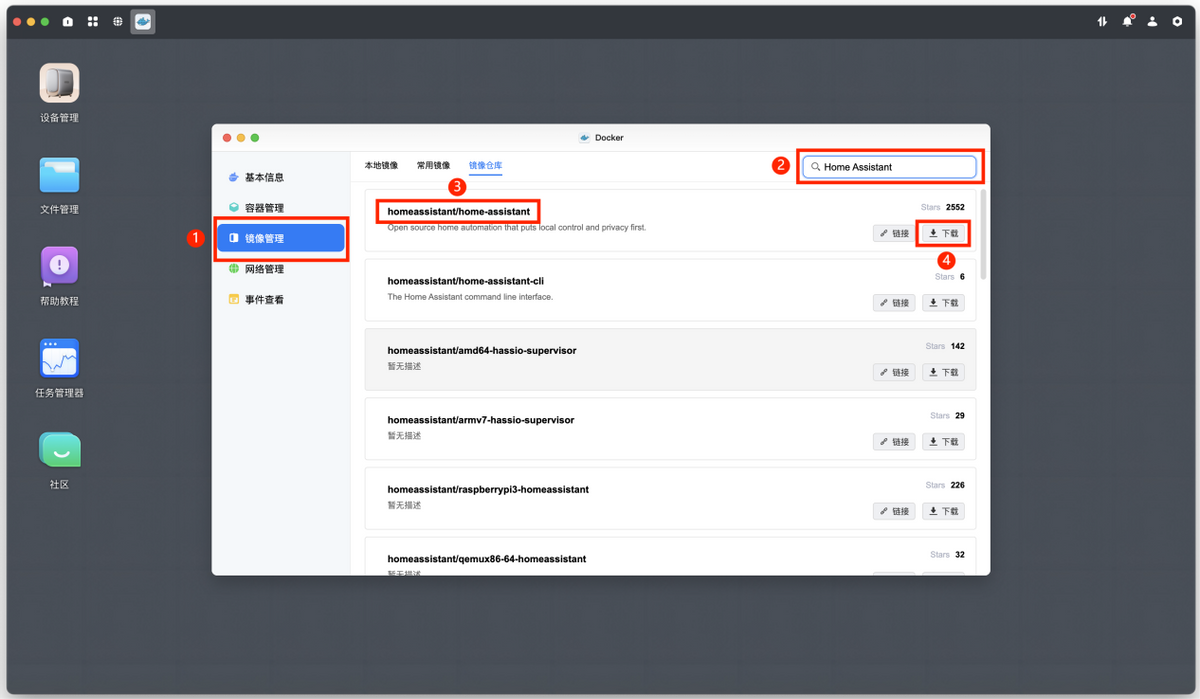The width and height of the screenshot is (1200, 699).
Task: Switch to 本地镜像 tab
Action: [x=381, y=165]
